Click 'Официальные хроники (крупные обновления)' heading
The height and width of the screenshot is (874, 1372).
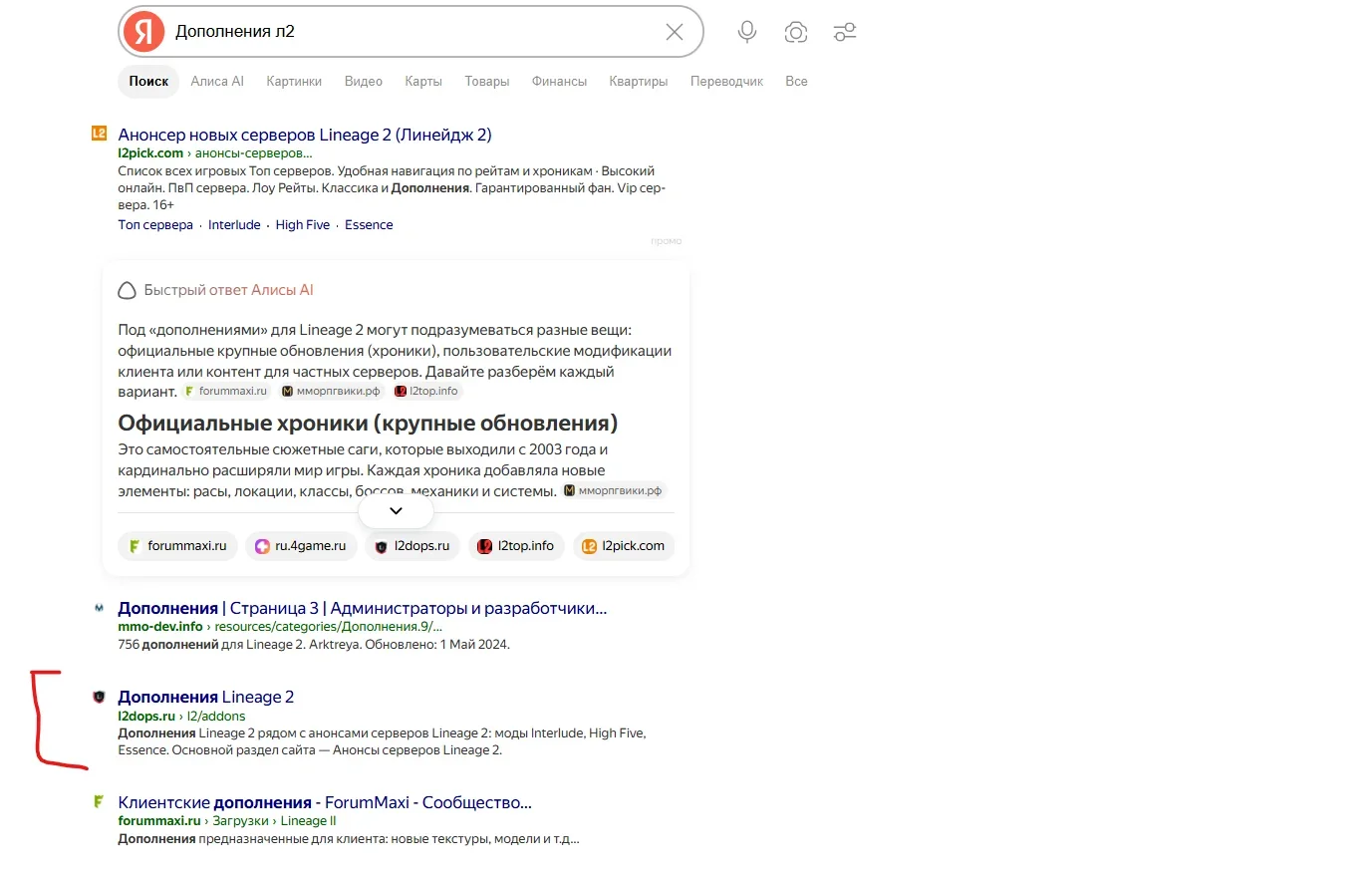[x=368, y=424]
